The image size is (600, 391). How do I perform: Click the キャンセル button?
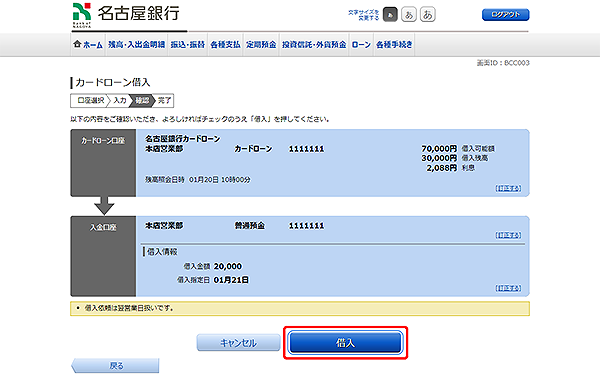point(238,343)
